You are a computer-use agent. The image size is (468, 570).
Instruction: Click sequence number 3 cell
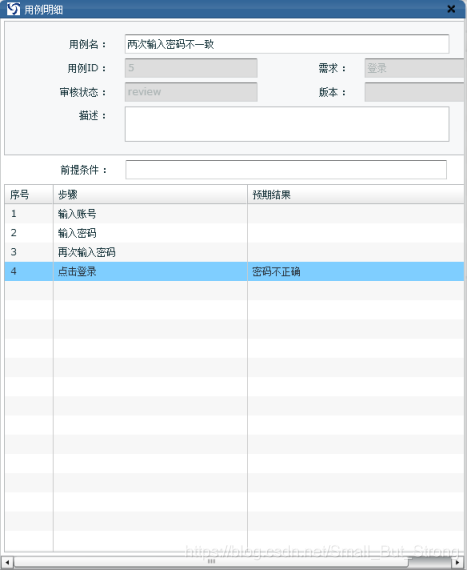click(29, 252)
